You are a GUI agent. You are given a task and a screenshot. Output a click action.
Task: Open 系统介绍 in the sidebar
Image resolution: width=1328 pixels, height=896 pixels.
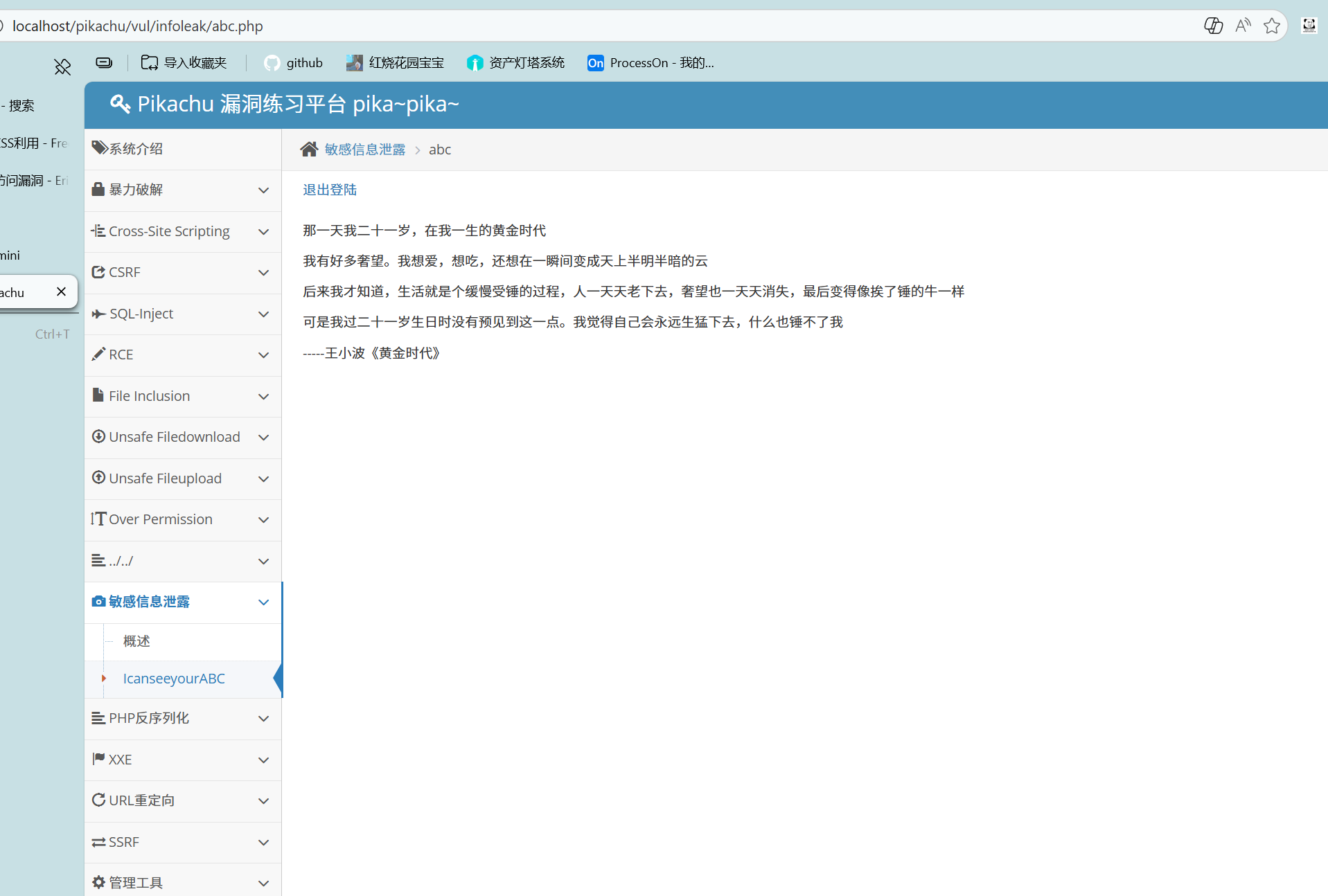136,149
